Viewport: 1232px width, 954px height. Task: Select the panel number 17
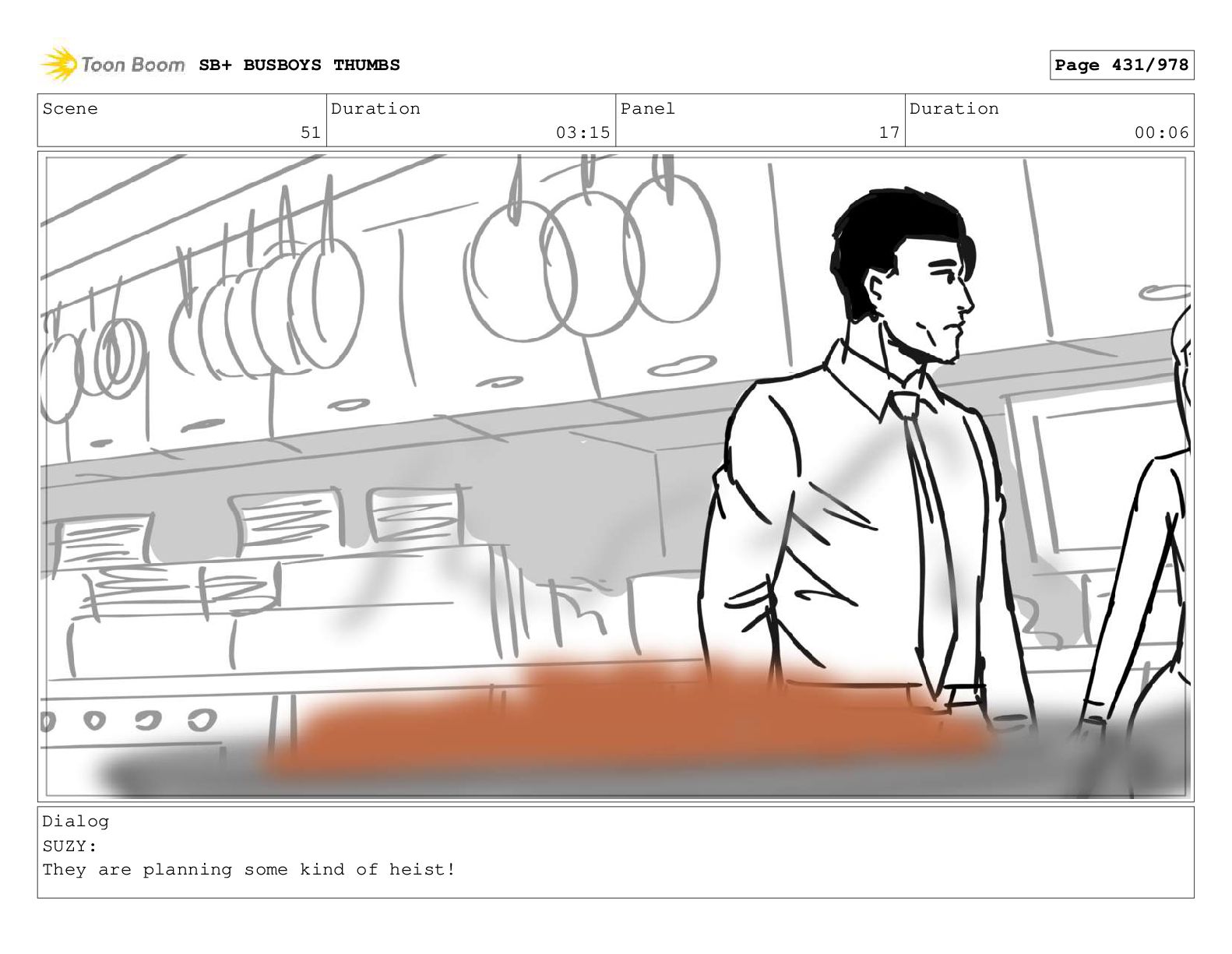pos(889,132)
